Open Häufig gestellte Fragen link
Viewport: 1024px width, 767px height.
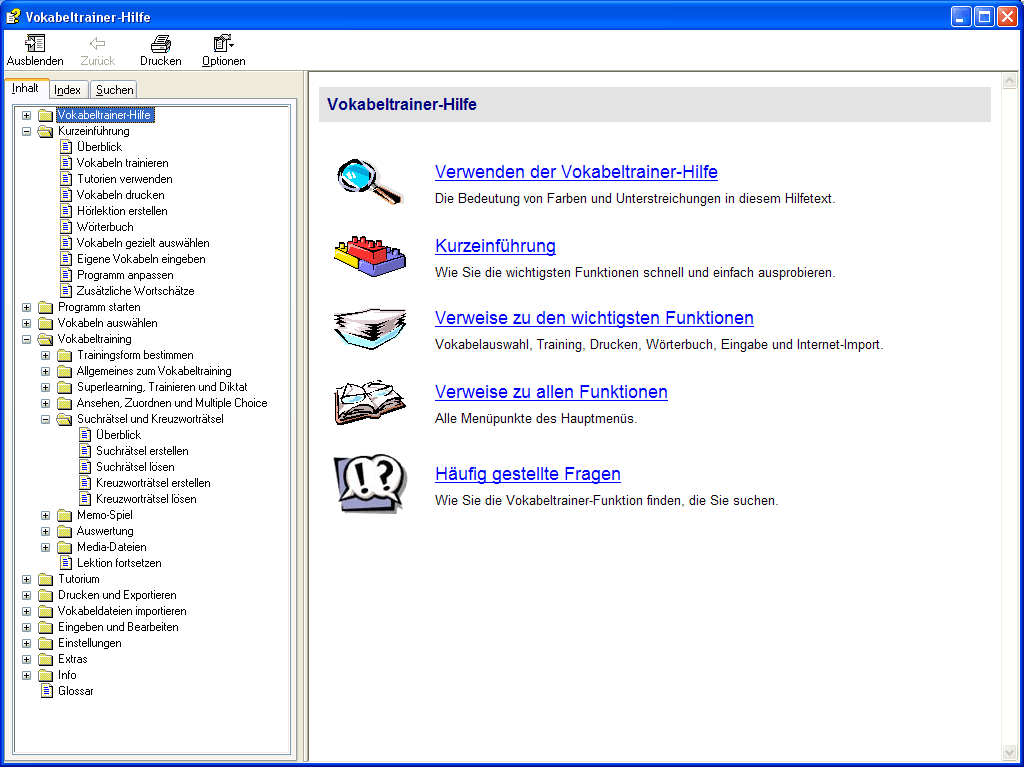(528, 474)
